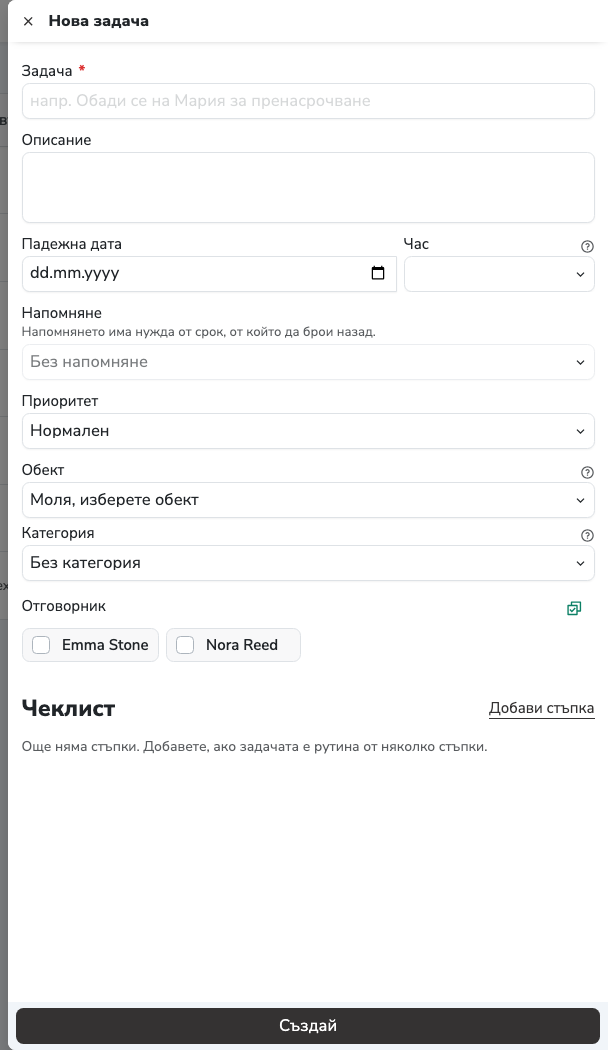Screen dimensions: 608x1050
Task: Open the Приоритет dropdown showing Нормален
Action: [x=308, y=431]
